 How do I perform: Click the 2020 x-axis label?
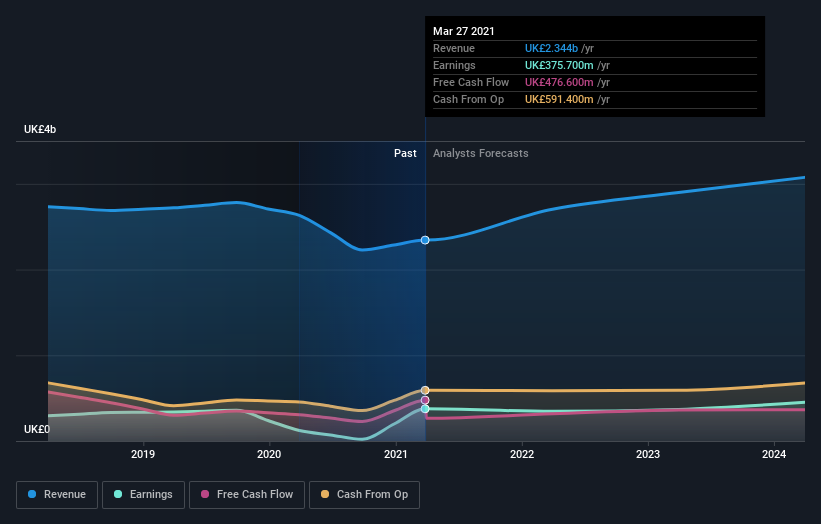[269, 454]
